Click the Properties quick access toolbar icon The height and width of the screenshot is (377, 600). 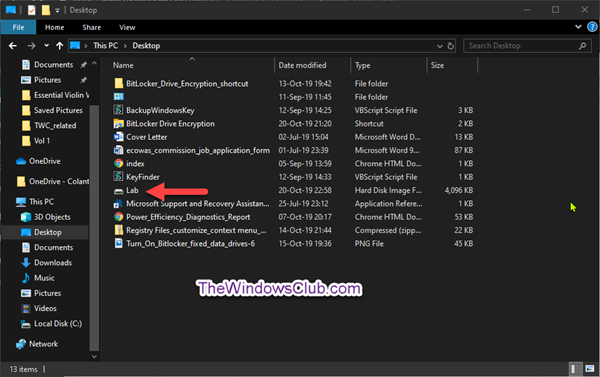[32, 10]
